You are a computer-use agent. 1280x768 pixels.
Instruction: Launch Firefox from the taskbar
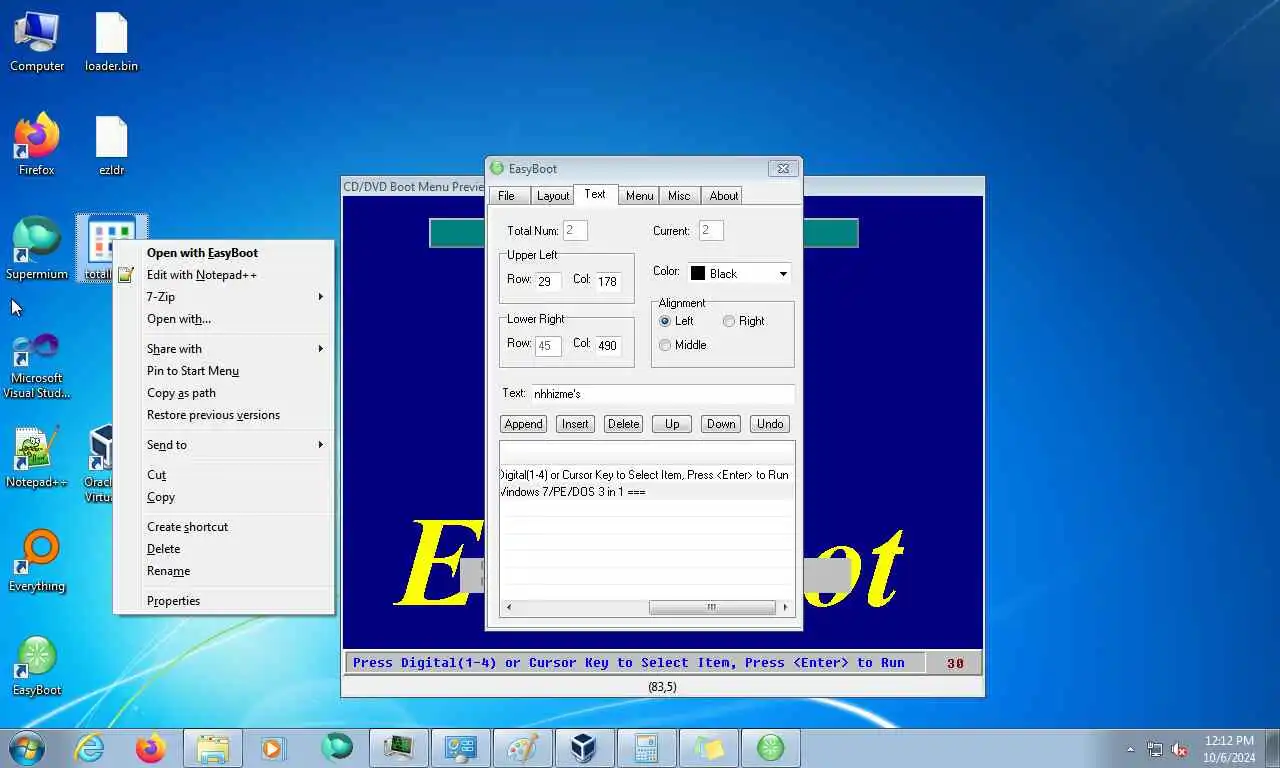(151, 748)
